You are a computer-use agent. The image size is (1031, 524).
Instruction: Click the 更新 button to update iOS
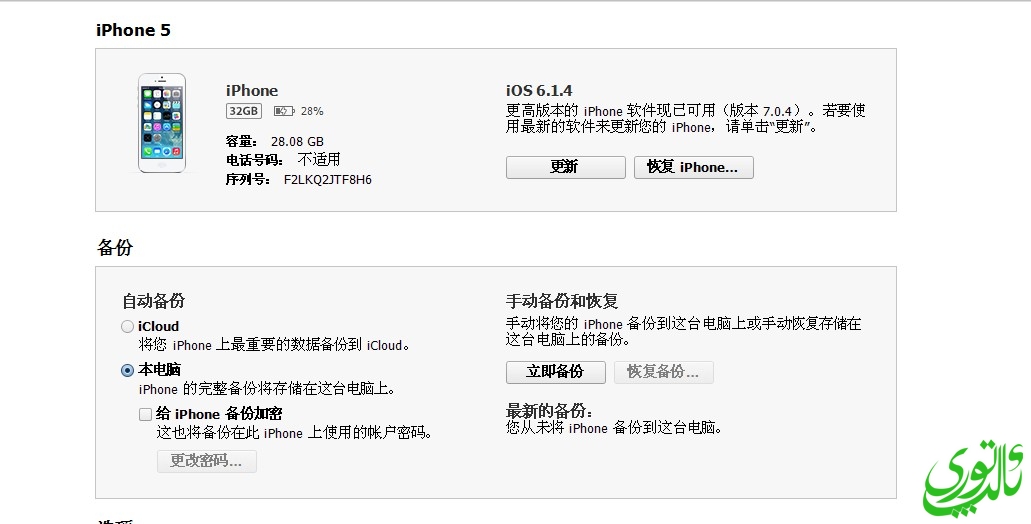[565, 167]
